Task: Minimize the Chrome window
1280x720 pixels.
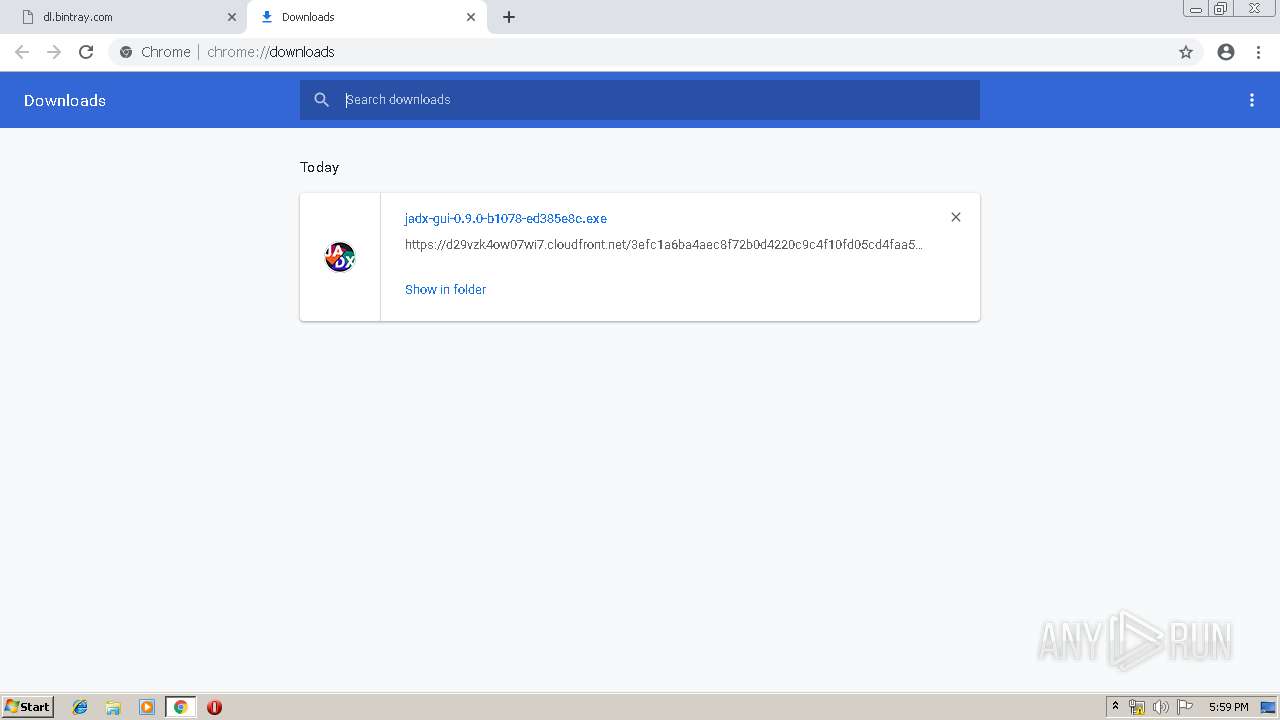Action: [1196, 9]
